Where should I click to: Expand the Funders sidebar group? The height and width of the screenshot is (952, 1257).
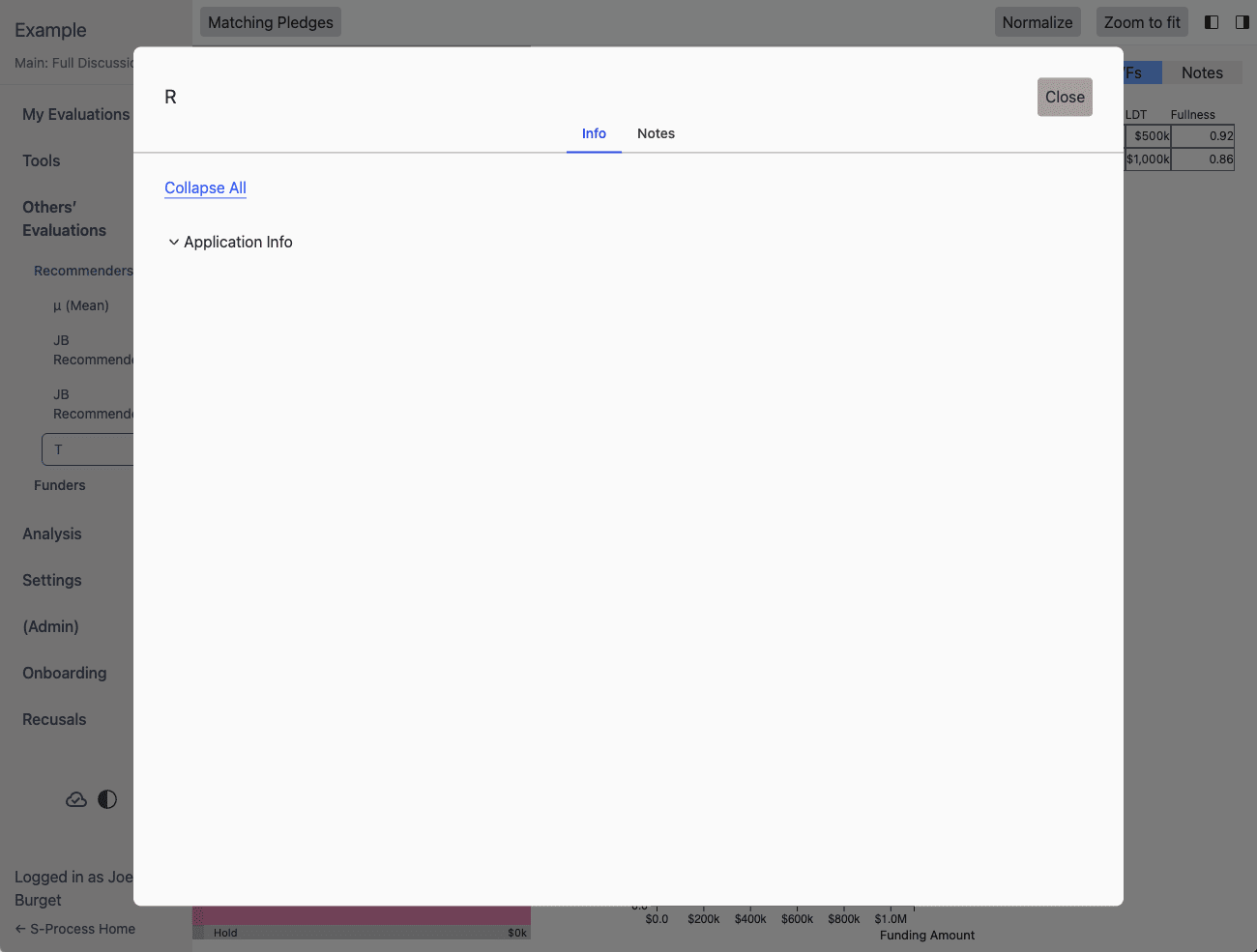(60, 485)
